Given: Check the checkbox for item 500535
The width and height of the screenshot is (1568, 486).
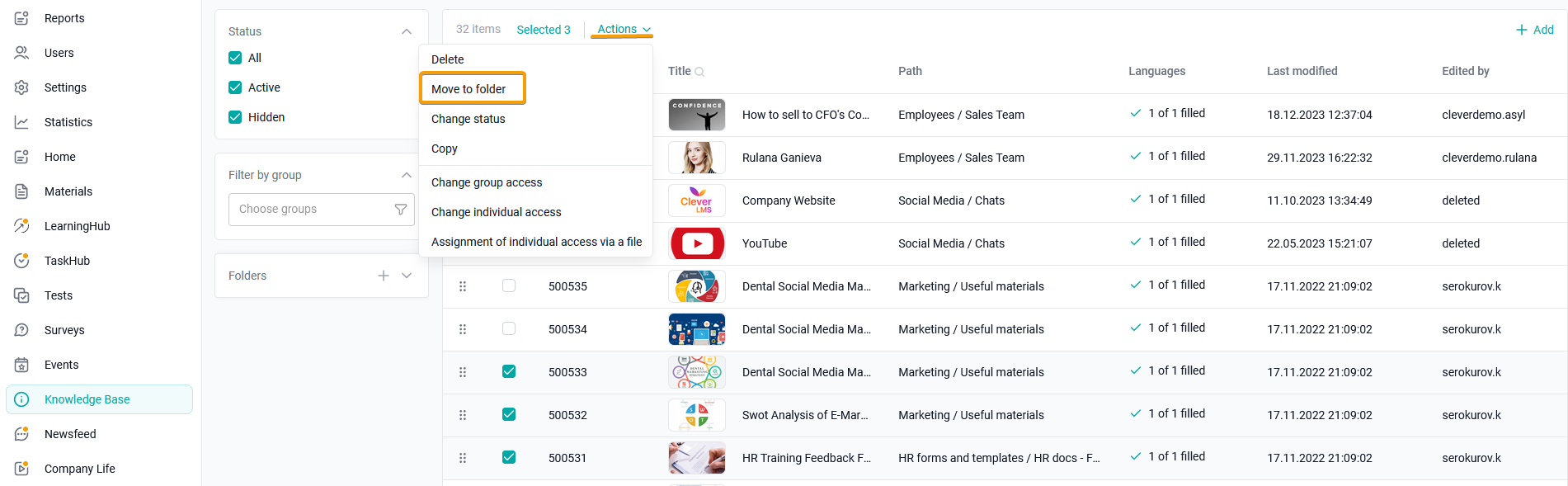Looking at the screenshot, I should 509,285.
